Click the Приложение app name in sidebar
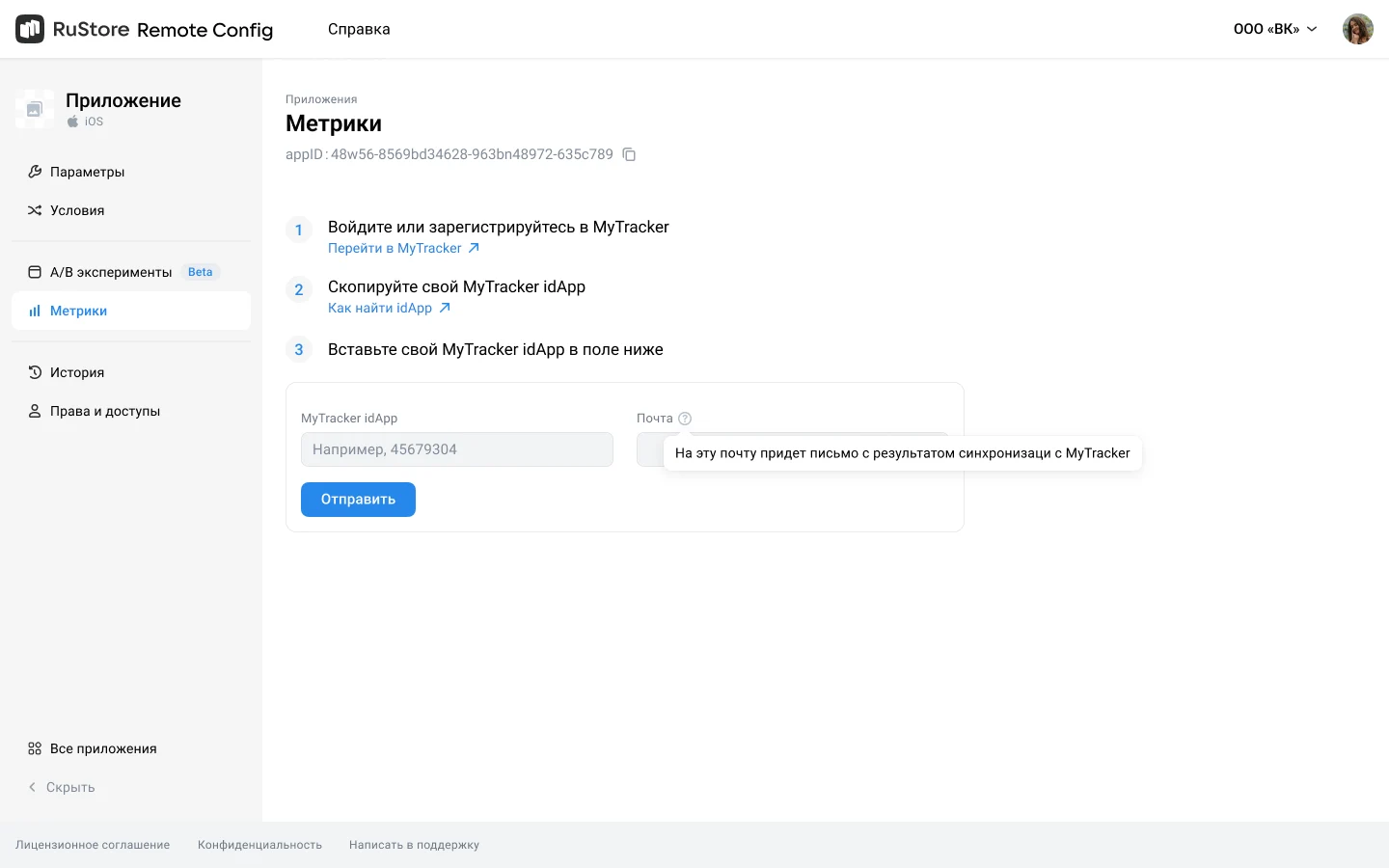Viewport: 1389px width, 868px height. (123, 100)
